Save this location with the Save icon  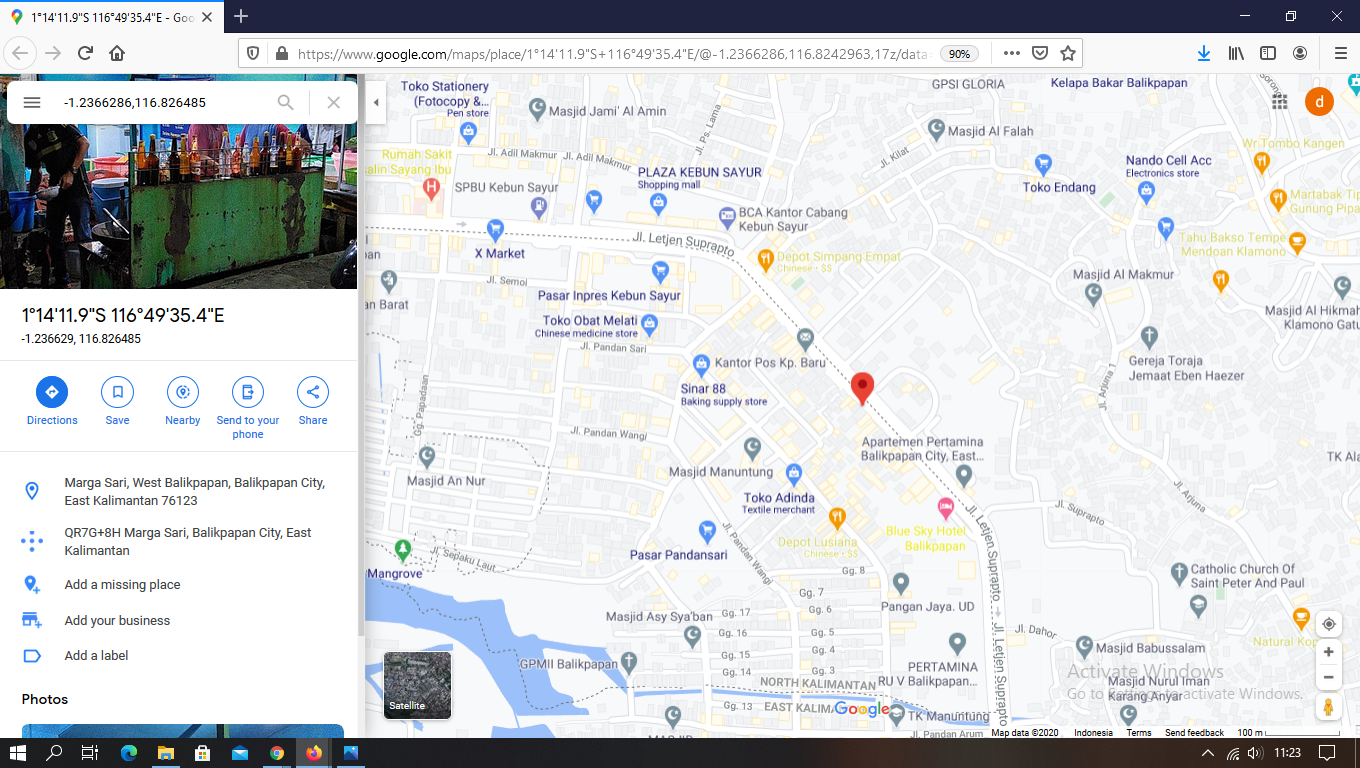(x=117, y=392)
